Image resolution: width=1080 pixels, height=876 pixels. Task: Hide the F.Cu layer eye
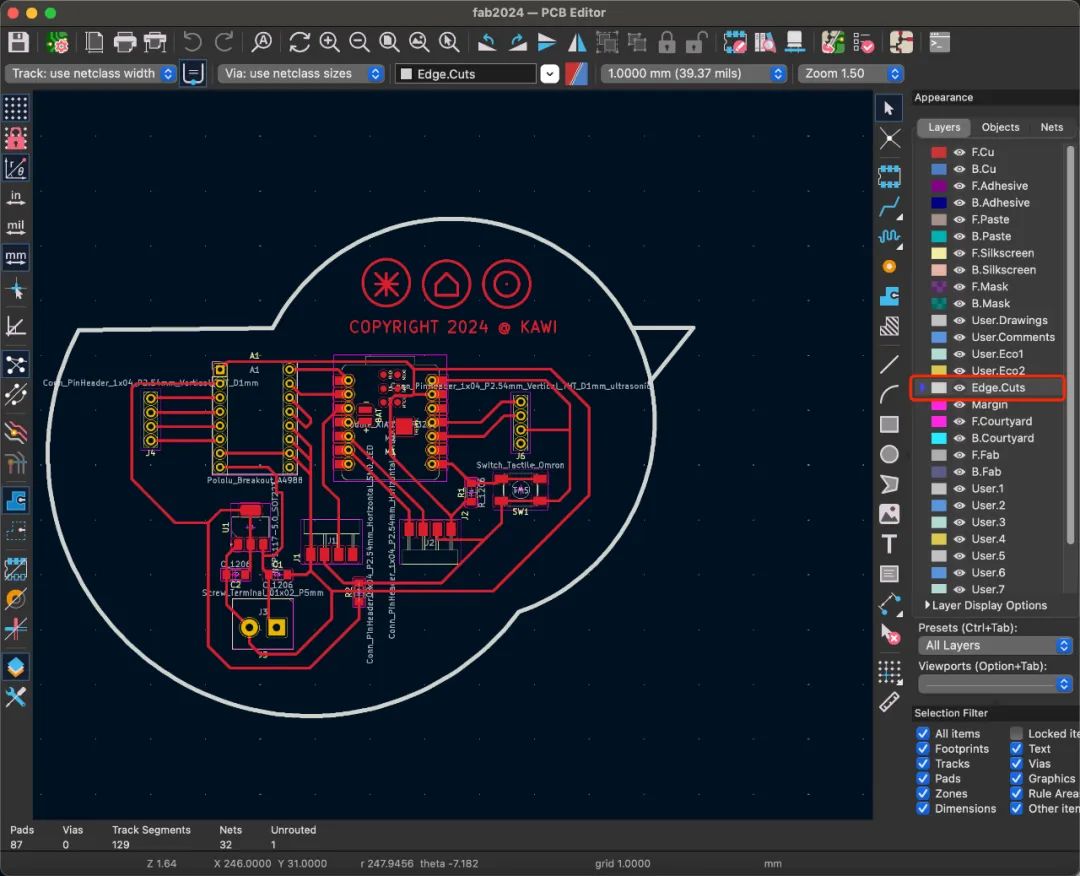coord(959,152)
